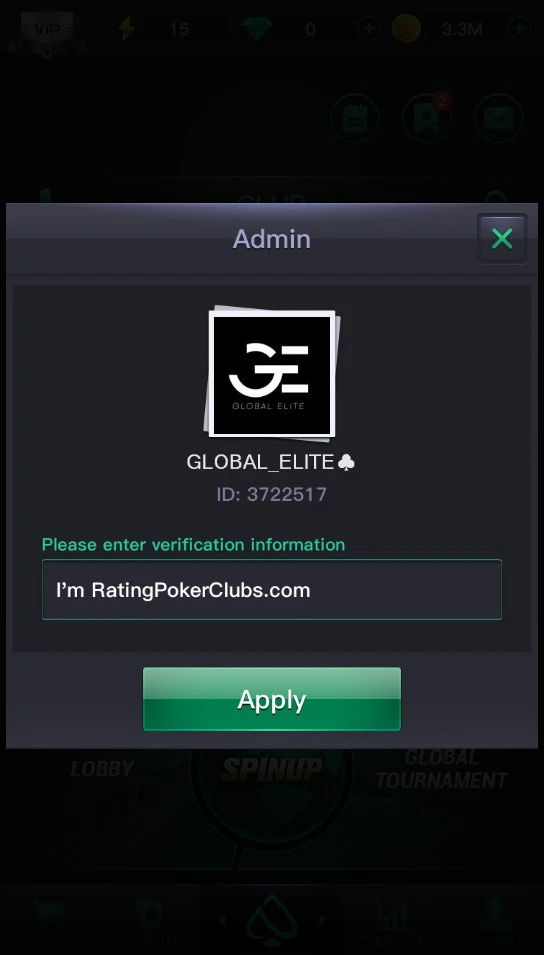Tap the yellow lightning energy icon

coord(127,29)
